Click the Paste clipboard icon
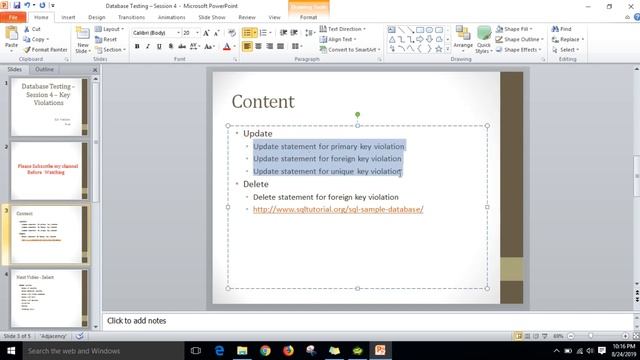This screenshot has width=640, height=360. click(11, 33)
